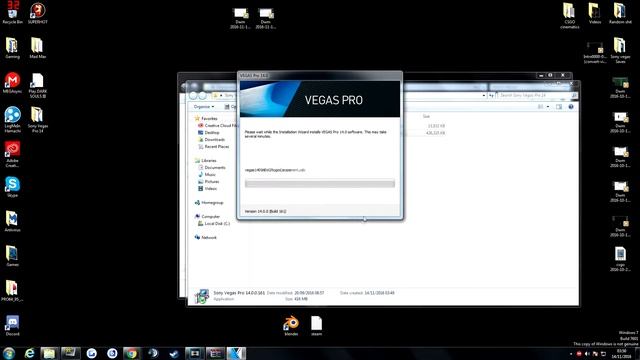Select Pictures library
This screenshot has height=360, width=640.
209,181
